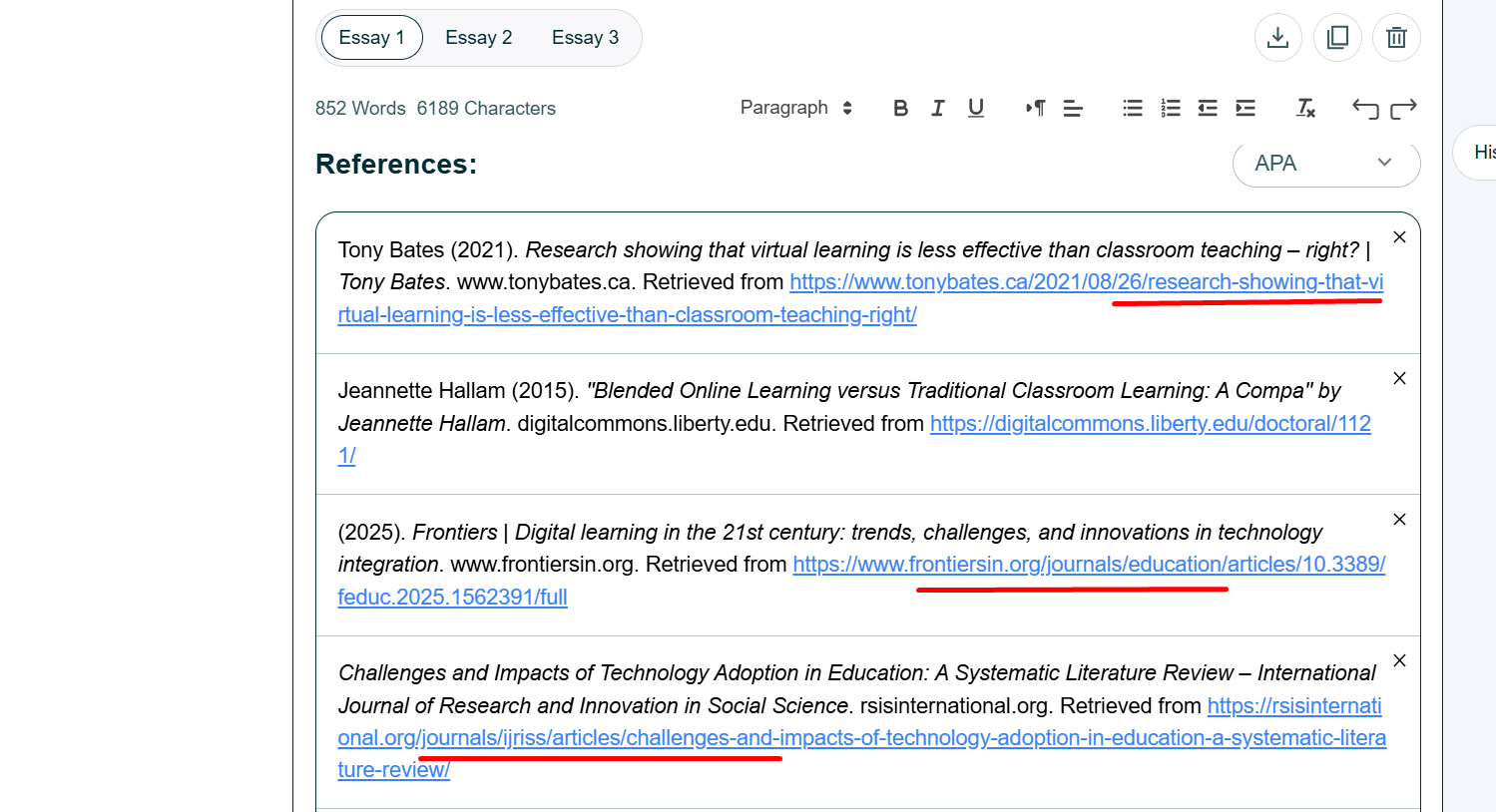1496x812 pixels.
Task: Underline the selected text
Action: [976, 108]
